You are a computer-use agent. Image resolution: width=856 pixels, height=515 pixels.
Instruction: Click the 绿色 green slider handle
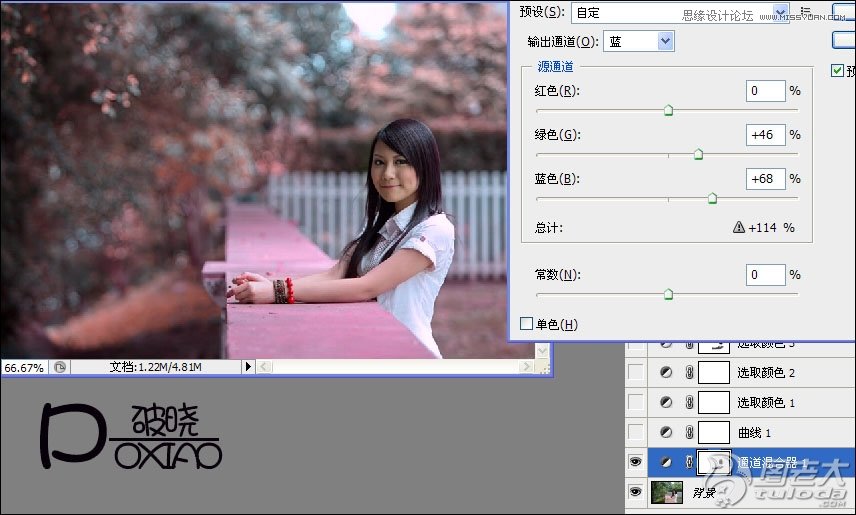coord(698,155)
